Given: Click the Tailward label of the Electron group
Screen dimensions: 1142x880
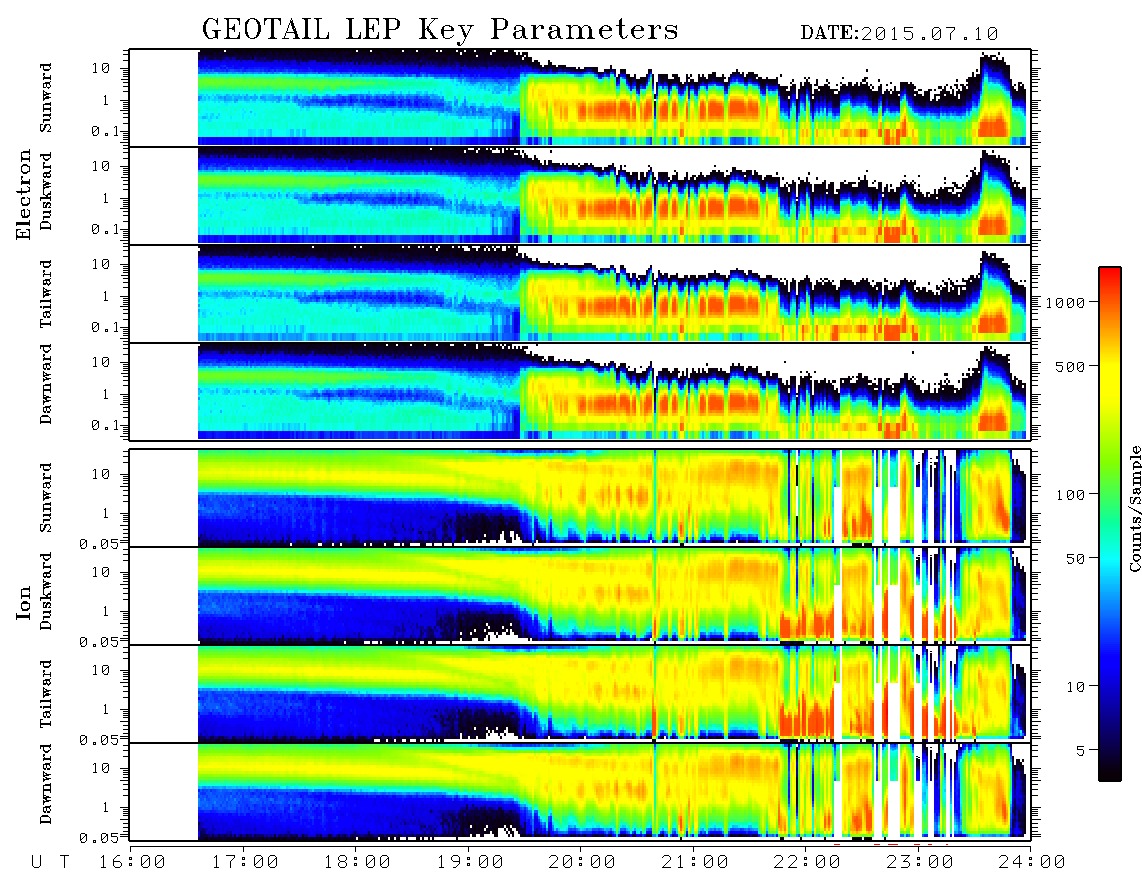Looking at the screenshot, I should [46, 294].
